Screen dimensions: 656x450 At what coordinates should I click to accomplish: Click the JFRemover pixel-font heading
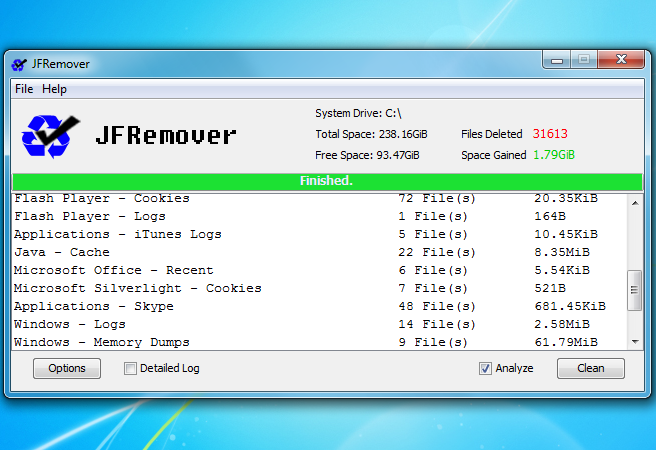pyautogui.click(x=166, y=136)
